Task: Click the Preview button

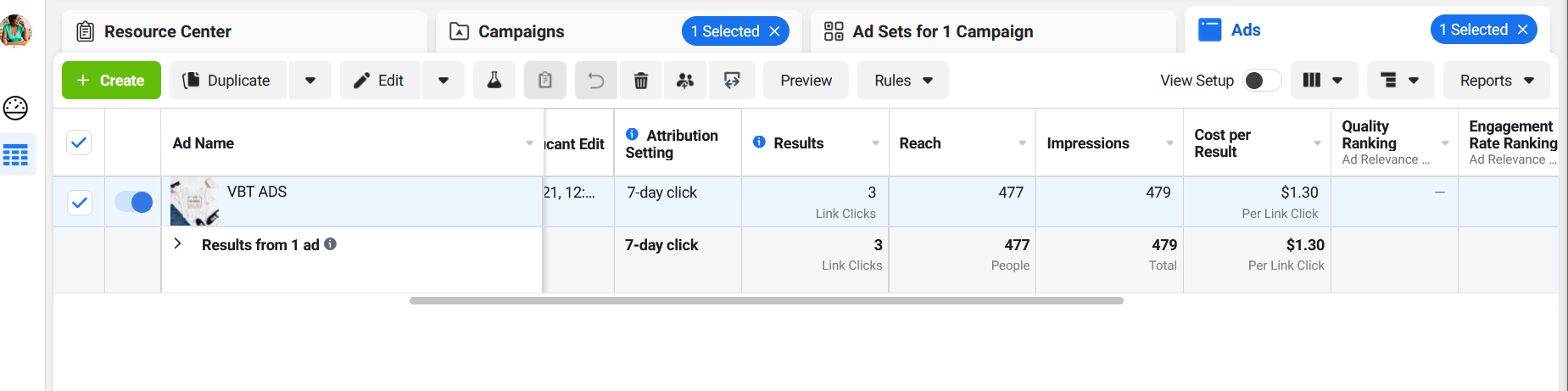Action: pyautogui.click(x=806, y=81)
